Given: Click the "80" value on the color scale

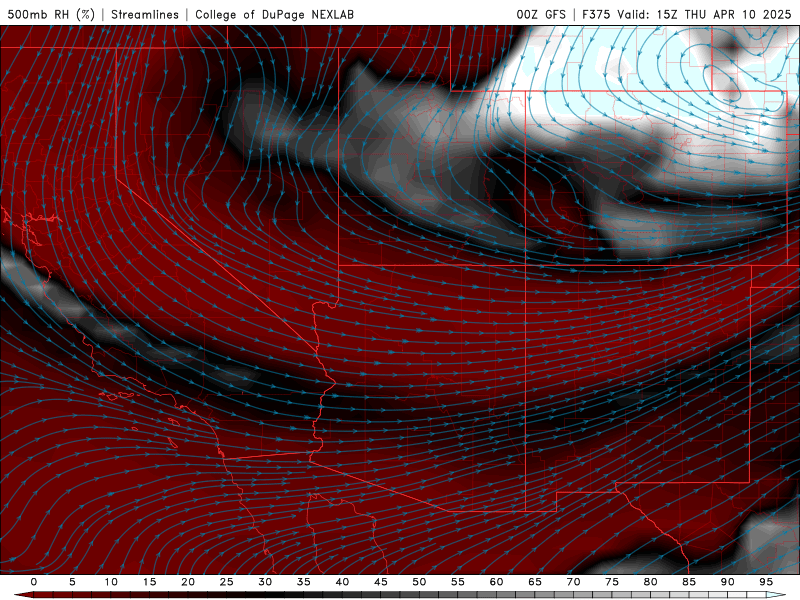Looking at the screenshot, I should (x=650, y=582).
